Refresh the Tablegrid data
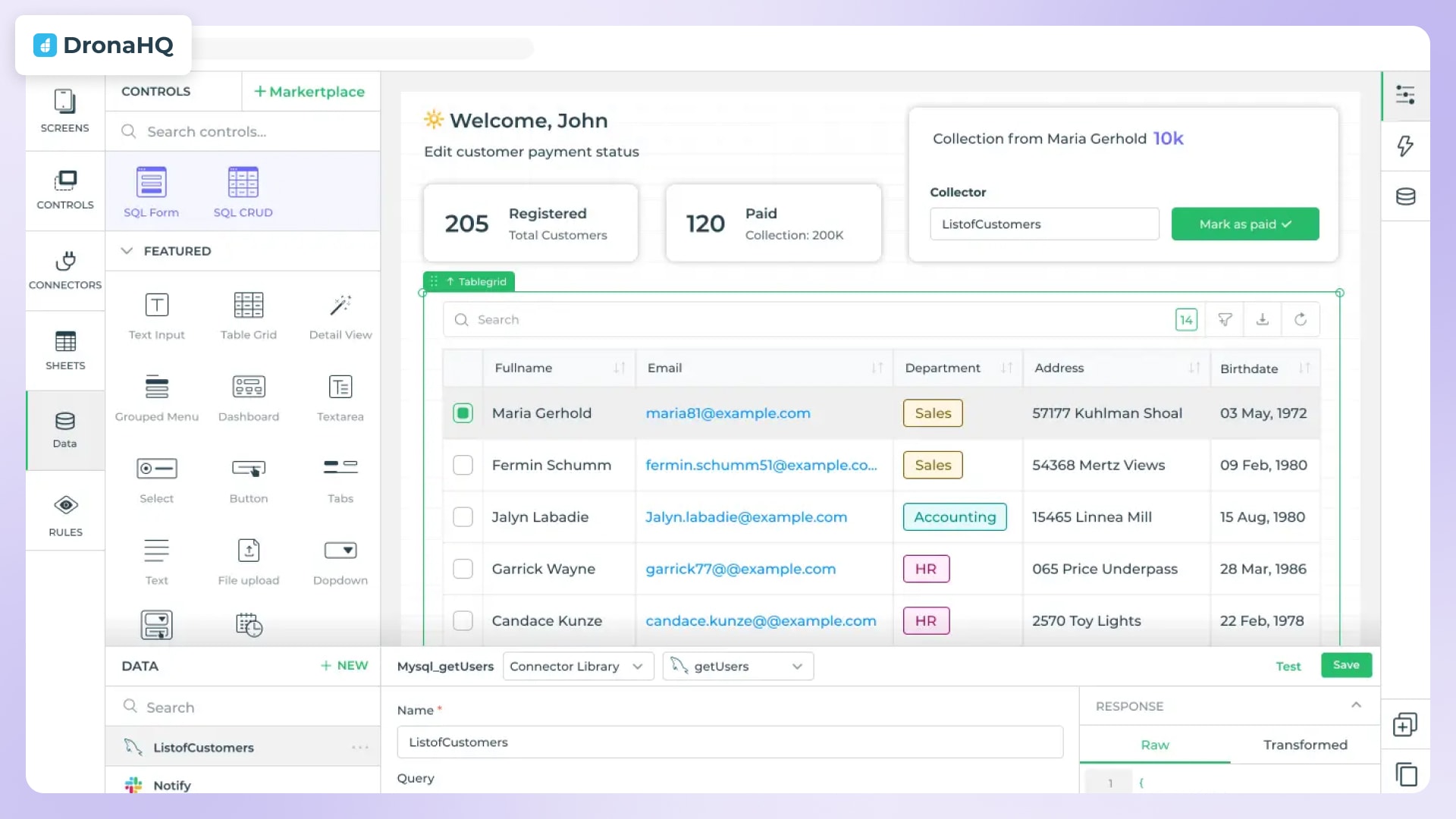 click(1301, 319)
